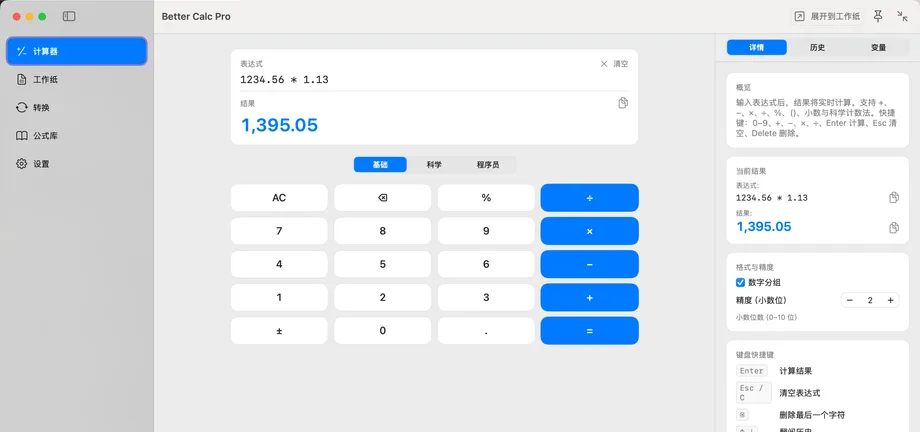
Task: Open 工作纸 in the sidebar
Action: click(77, 79)
